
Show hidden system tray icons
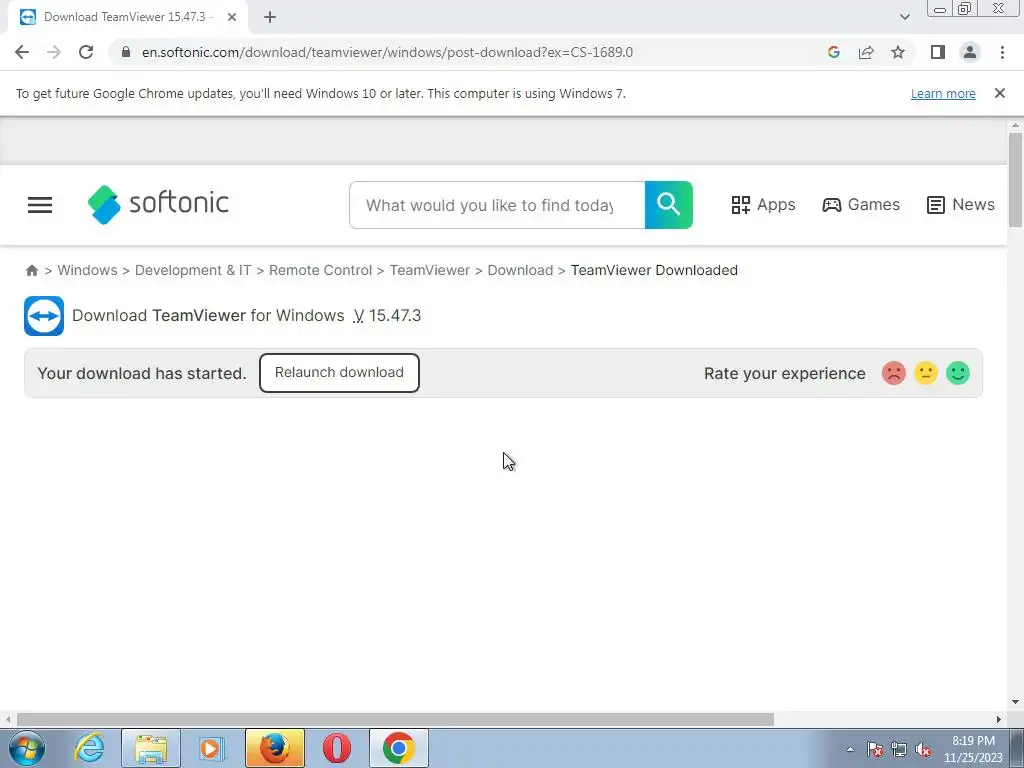(850, 749)
